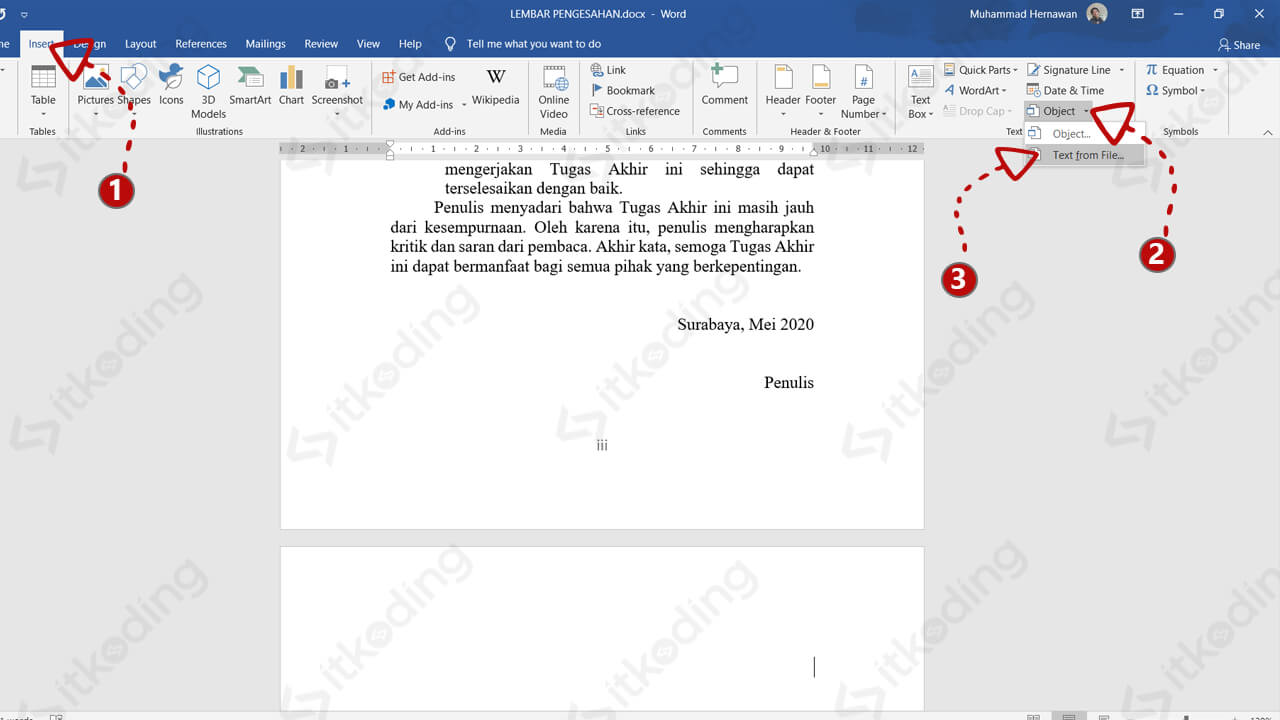The width and height of the screenshot is (1280, 720).
Task: Open Ribbon Display Options
Action: [x=1137, y=14]
